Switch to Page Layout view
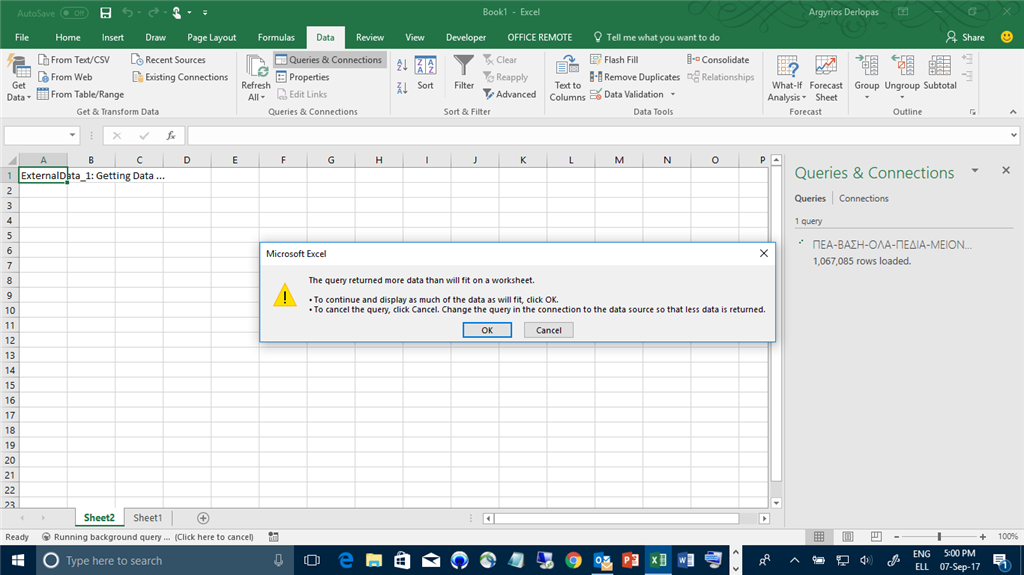The width and height of the screenshot is (1024, 575). coord(848,536)
